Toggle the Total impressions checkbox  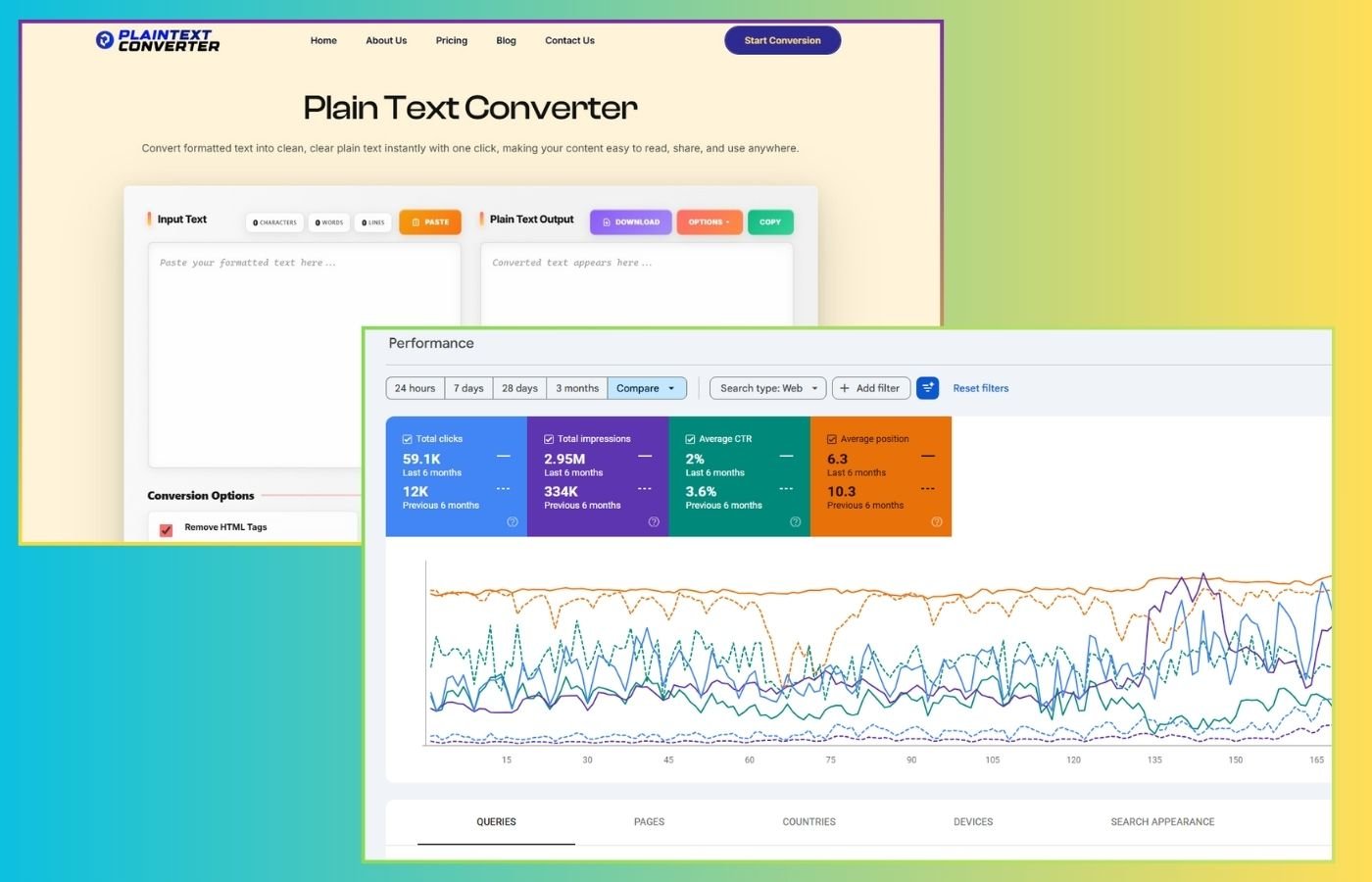click(x=549, y=439)
